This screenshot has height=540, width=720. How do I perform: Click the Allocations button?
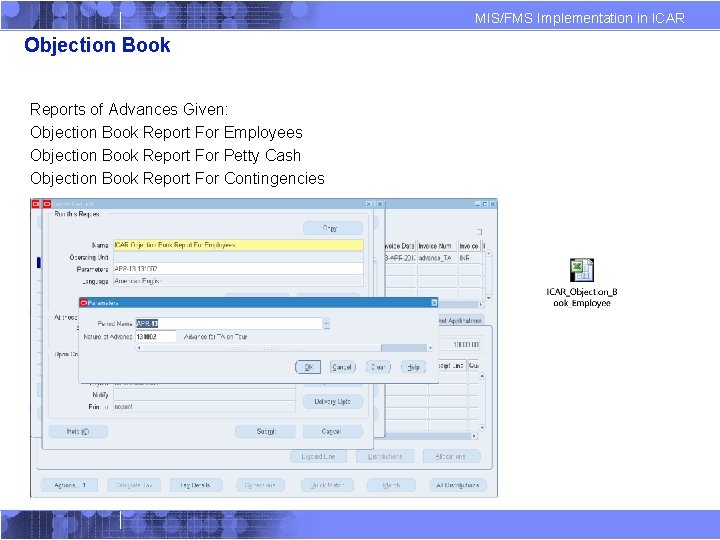point(451,457)
